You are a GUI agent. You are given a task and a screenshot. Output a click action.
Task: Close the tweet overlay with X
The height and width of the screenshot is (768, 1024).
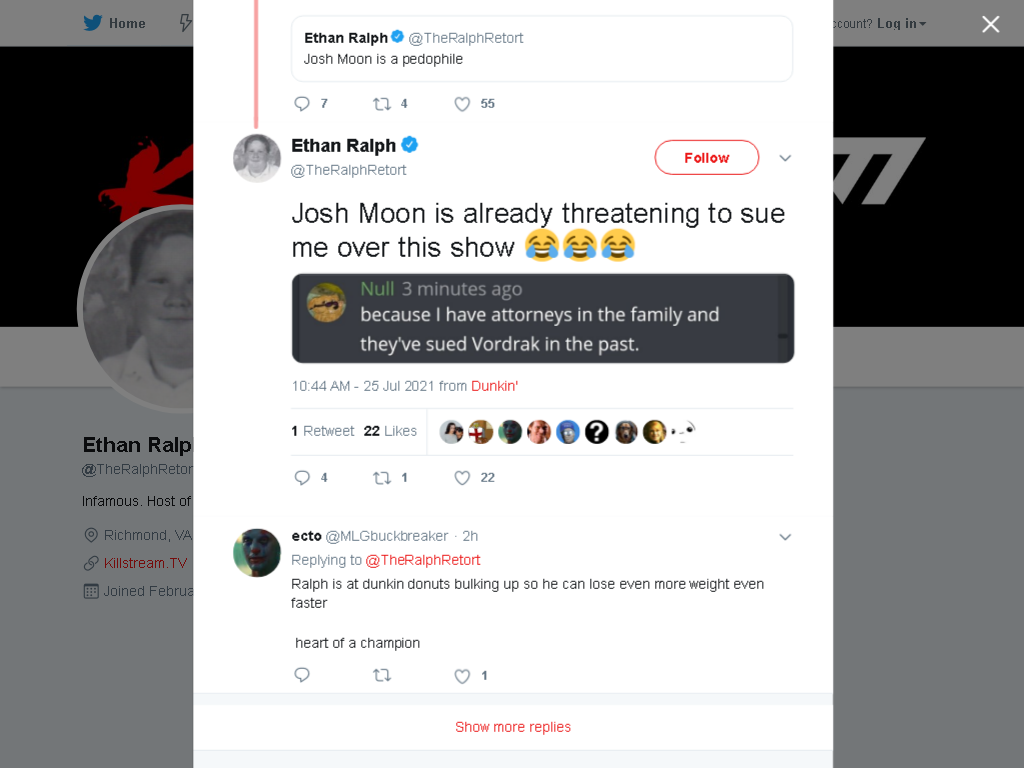(990, 24)
